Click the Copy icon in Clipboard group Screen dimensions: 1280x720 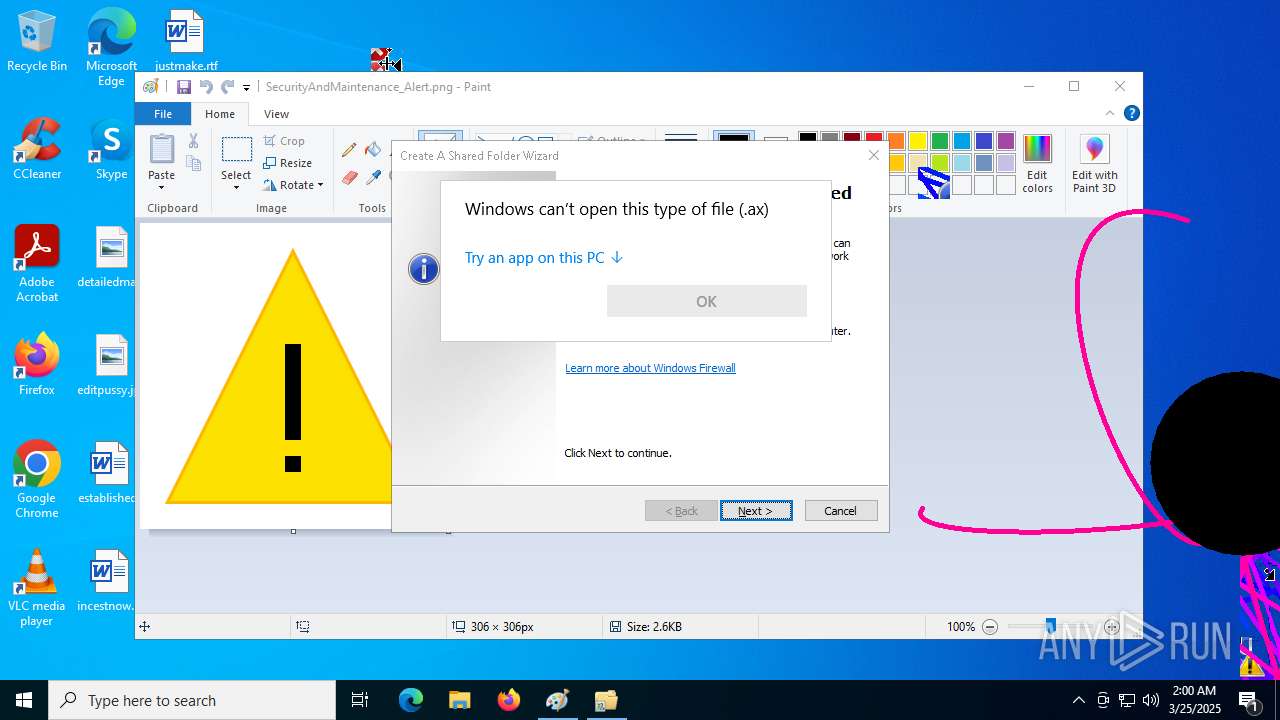194,163
